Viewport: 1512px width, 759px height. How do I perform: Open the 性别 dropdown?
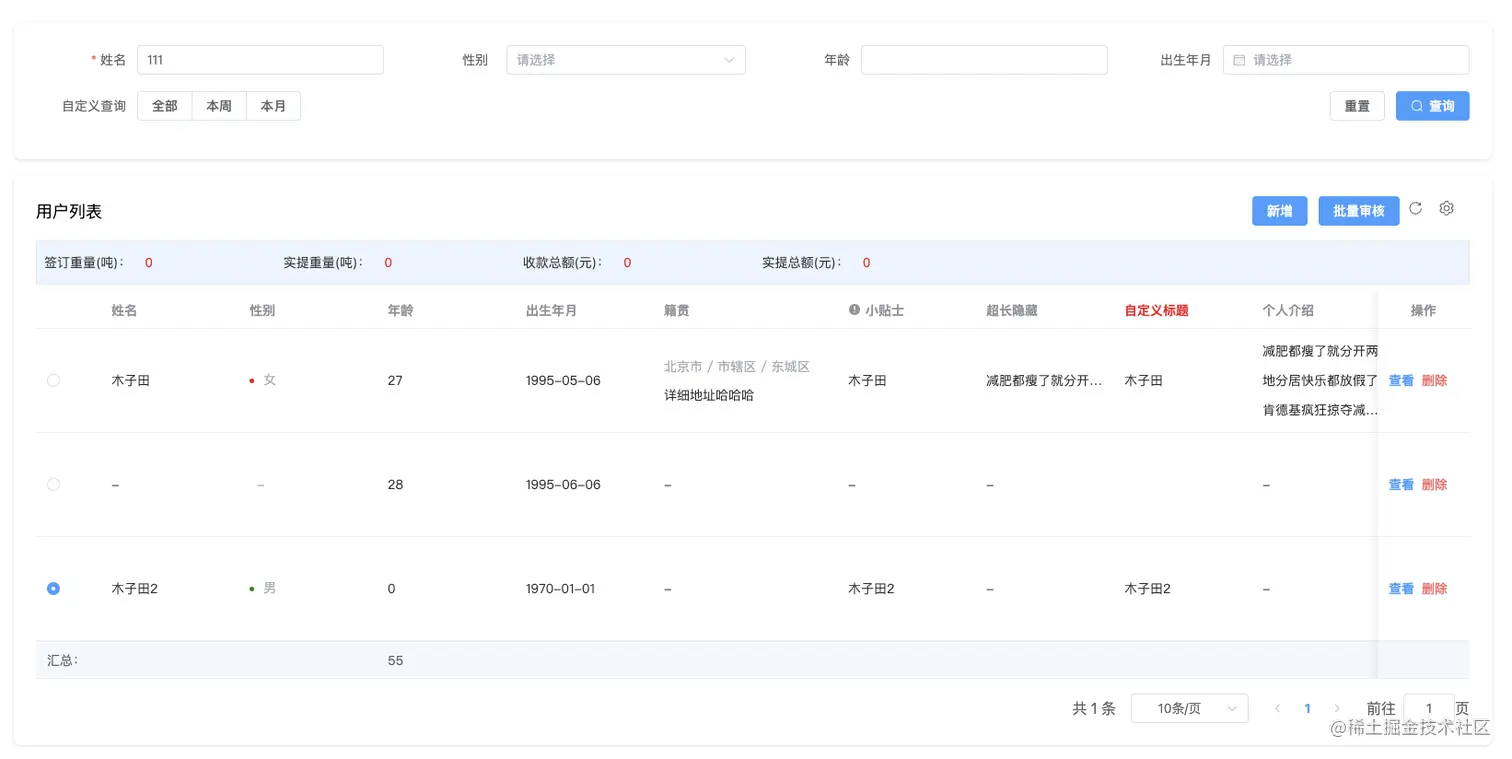[626, 60]
